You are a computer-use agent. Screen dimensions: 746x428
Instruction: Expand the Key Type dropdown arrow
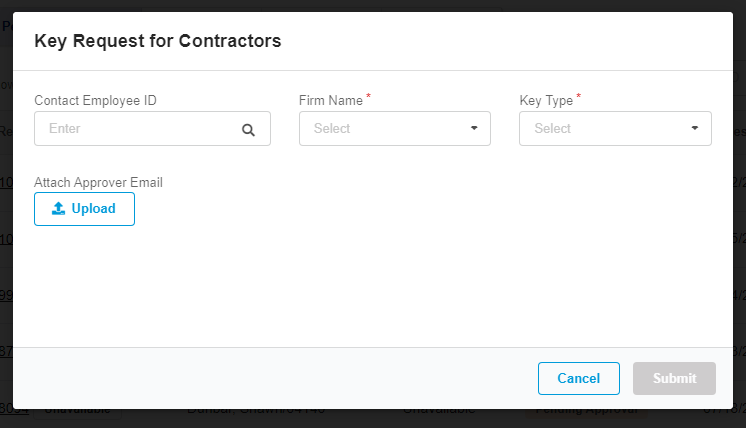pyautogui.click(x=695, y=129)
